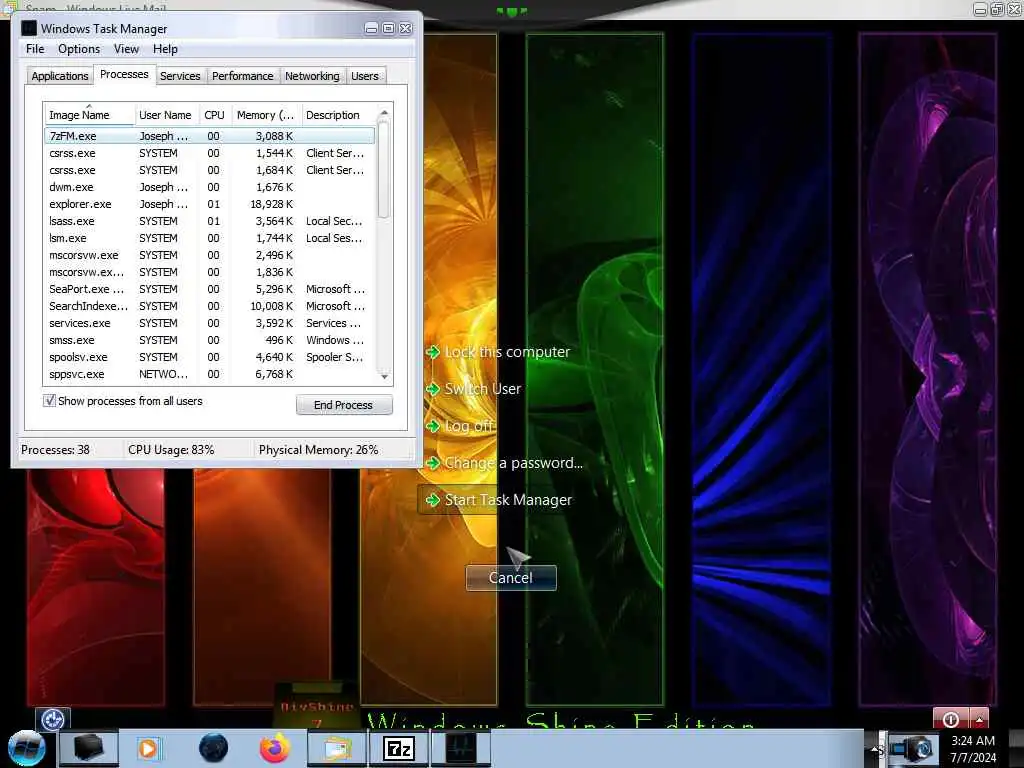Viewport: 1024px width, 768px height.
Task: Sort processes by Description column header
Action: click(338, 115)
